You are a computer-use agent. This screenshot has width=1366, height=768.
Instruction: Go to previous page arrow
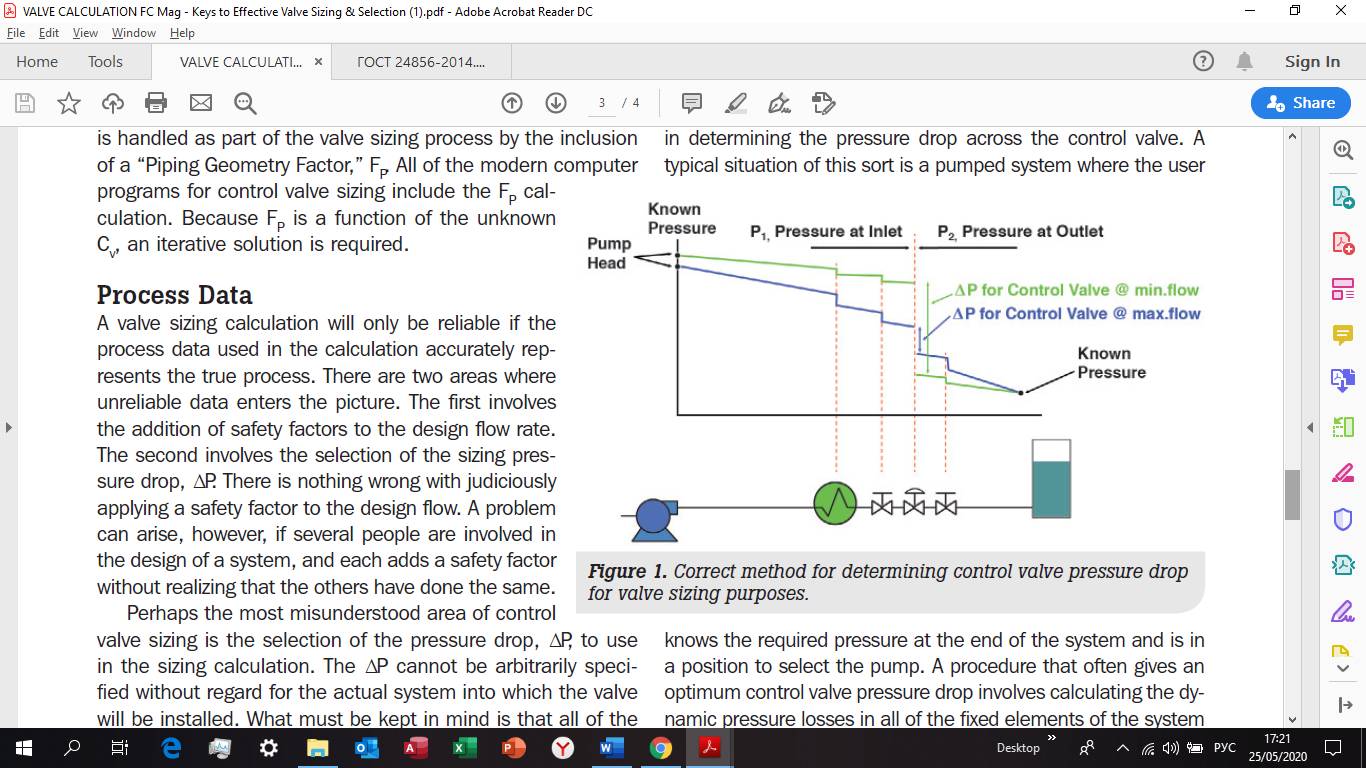(512, 103)
